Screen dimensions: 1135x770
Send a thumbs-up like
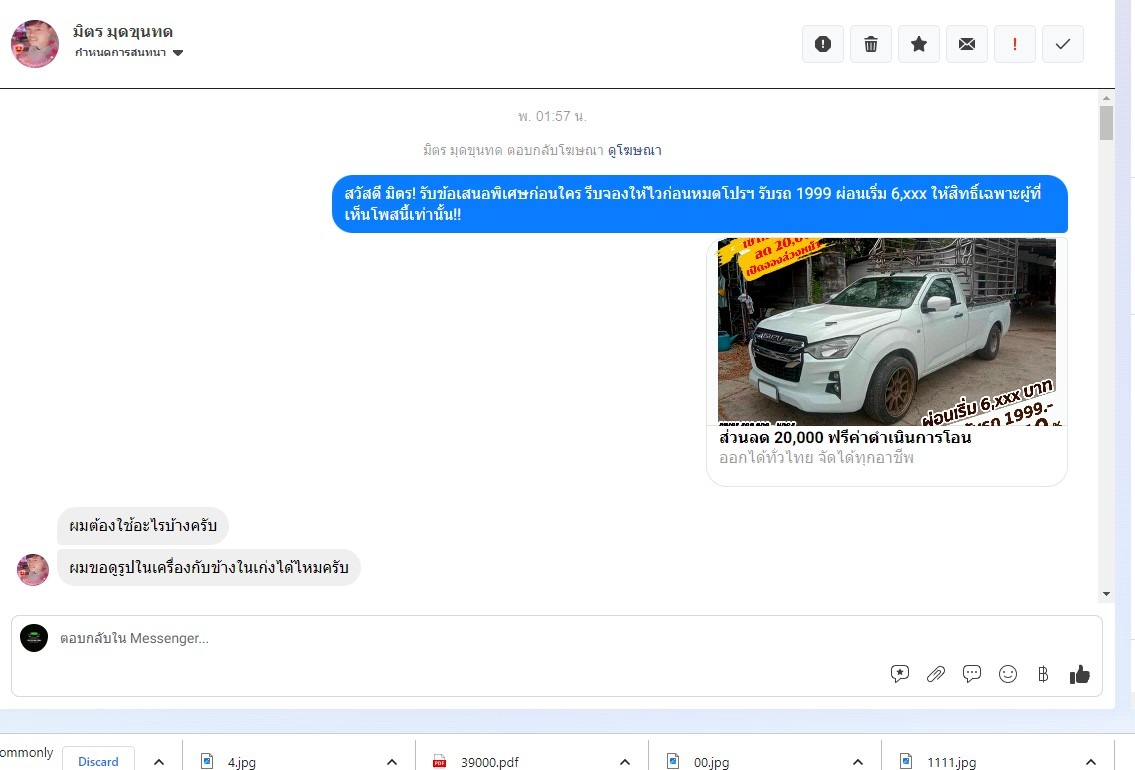(1080, 674)
